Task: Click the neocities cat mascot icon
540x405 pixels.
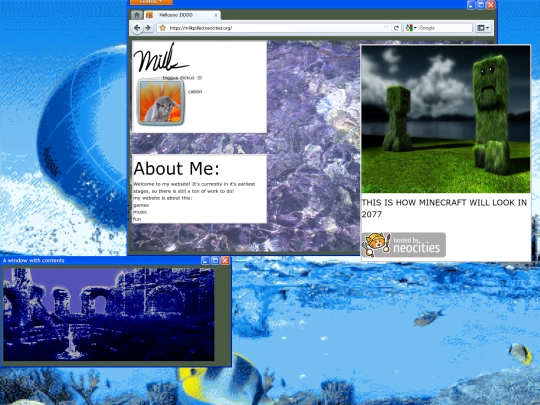Action: click(x=376, y=244)
